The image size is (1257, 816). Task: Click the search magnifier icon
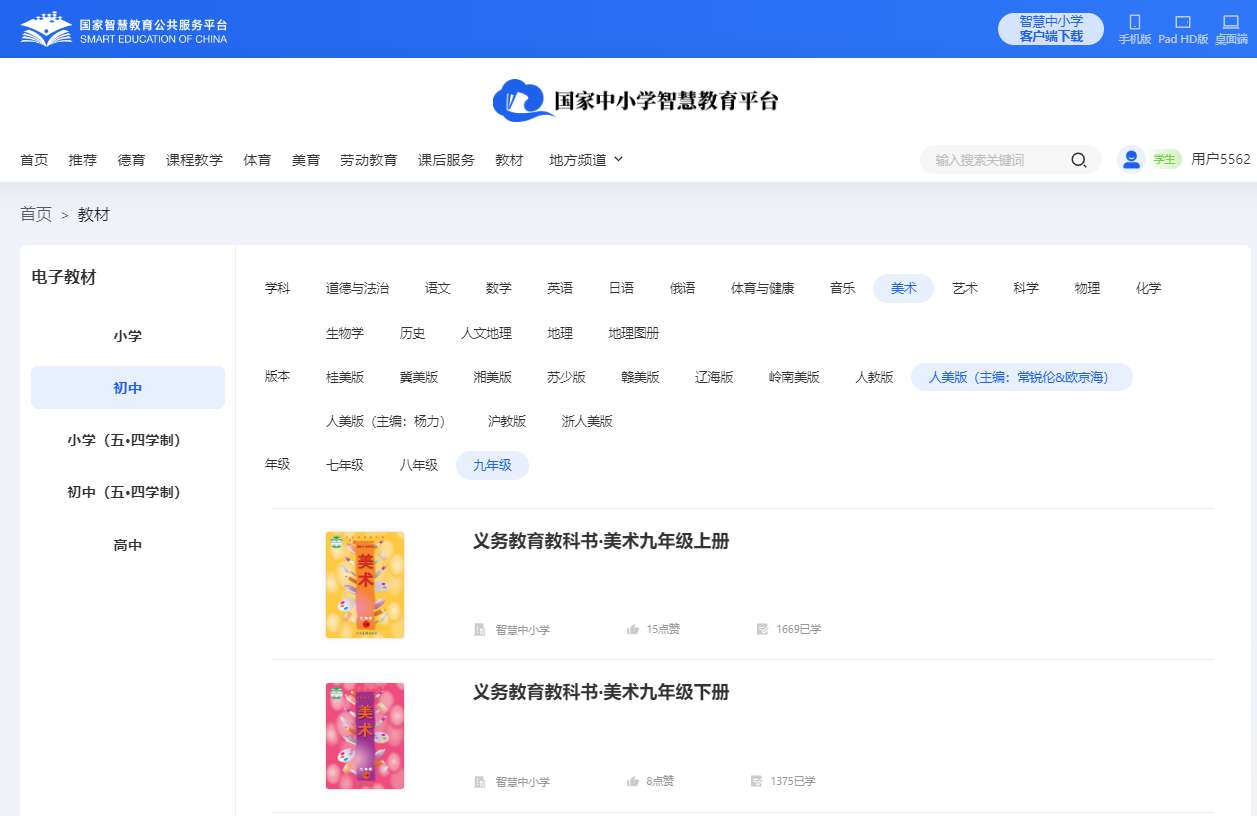tap(1079, 160)
